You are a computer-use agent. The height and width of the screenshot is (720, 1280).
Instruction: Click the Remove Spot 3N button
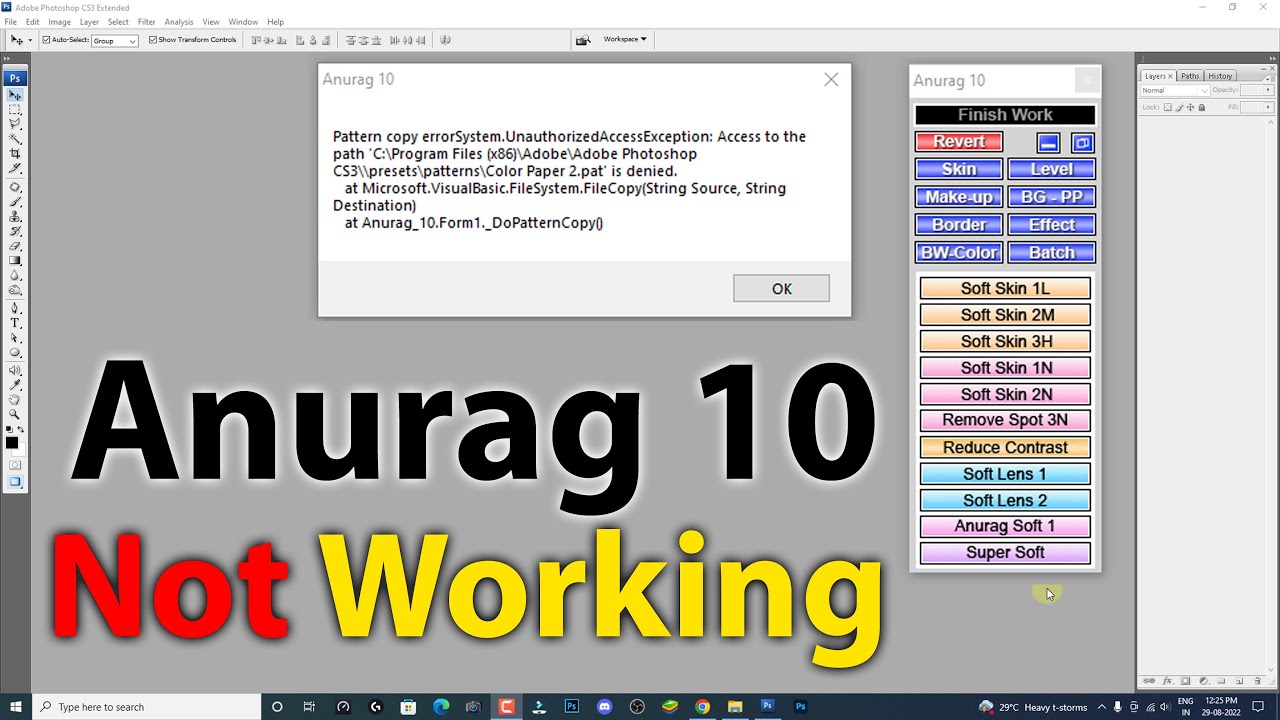coord(1005,420)
